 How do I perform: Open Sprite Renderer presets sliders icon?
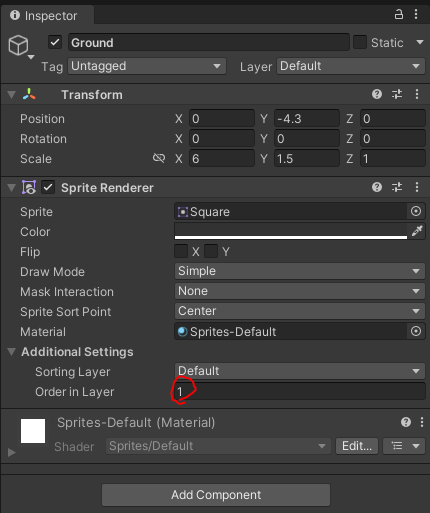pos(397,187)
